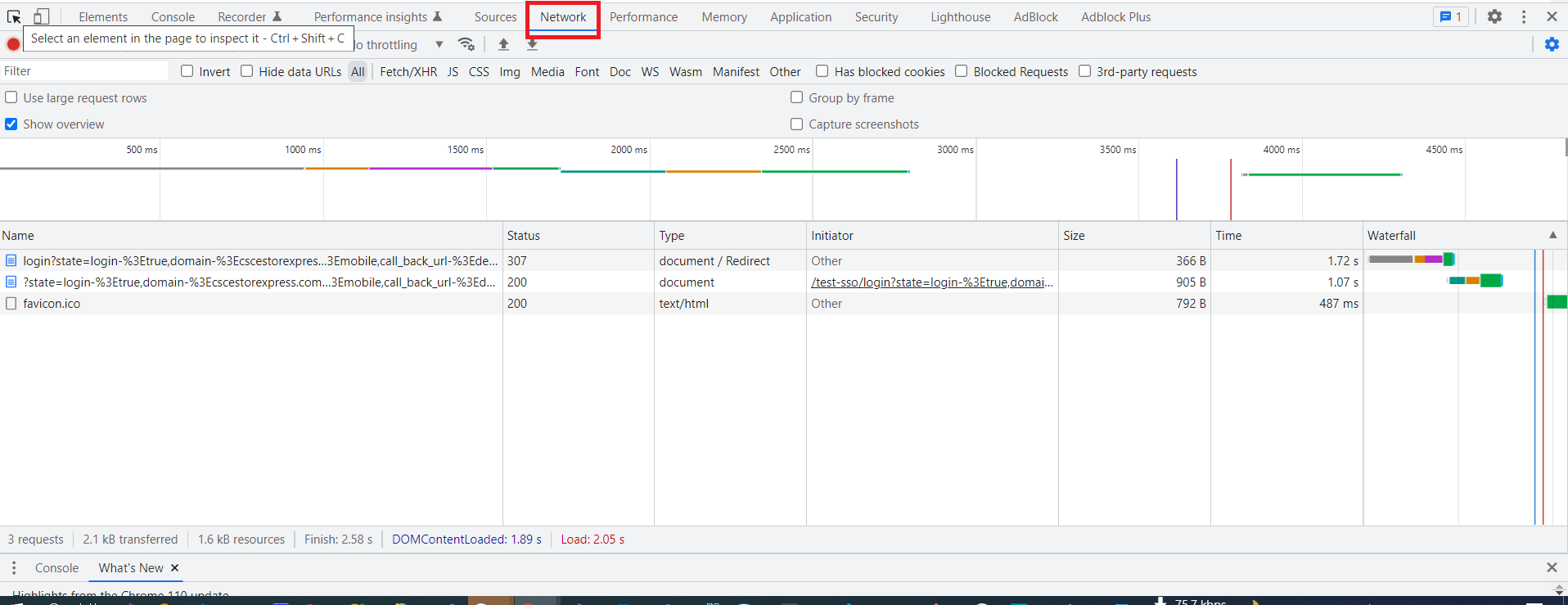Open network conditions wifi icon
Image resolution: width=1568 pixels, height=605 pixels.
(466, 44)
